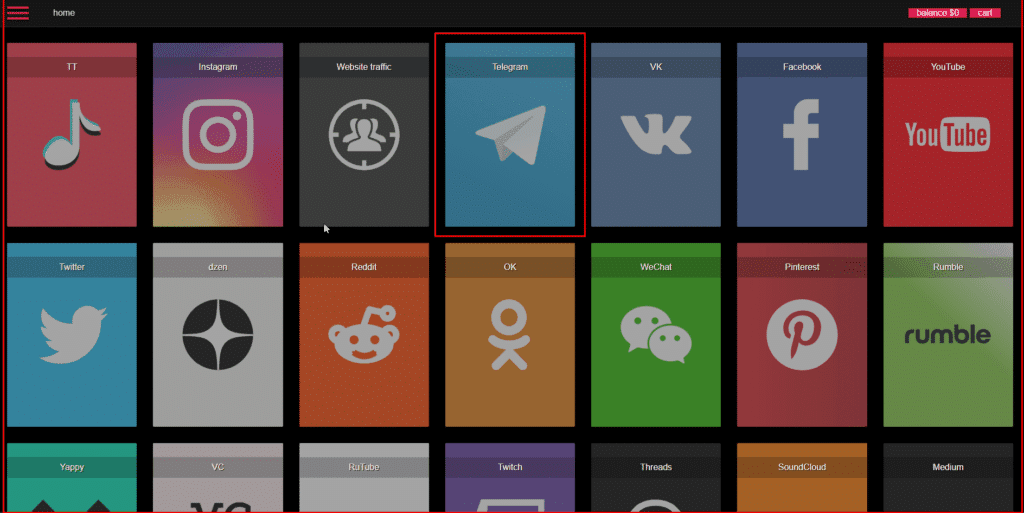Click the Pinterest logo tile

pyautogui.click(x=801, y=334)
